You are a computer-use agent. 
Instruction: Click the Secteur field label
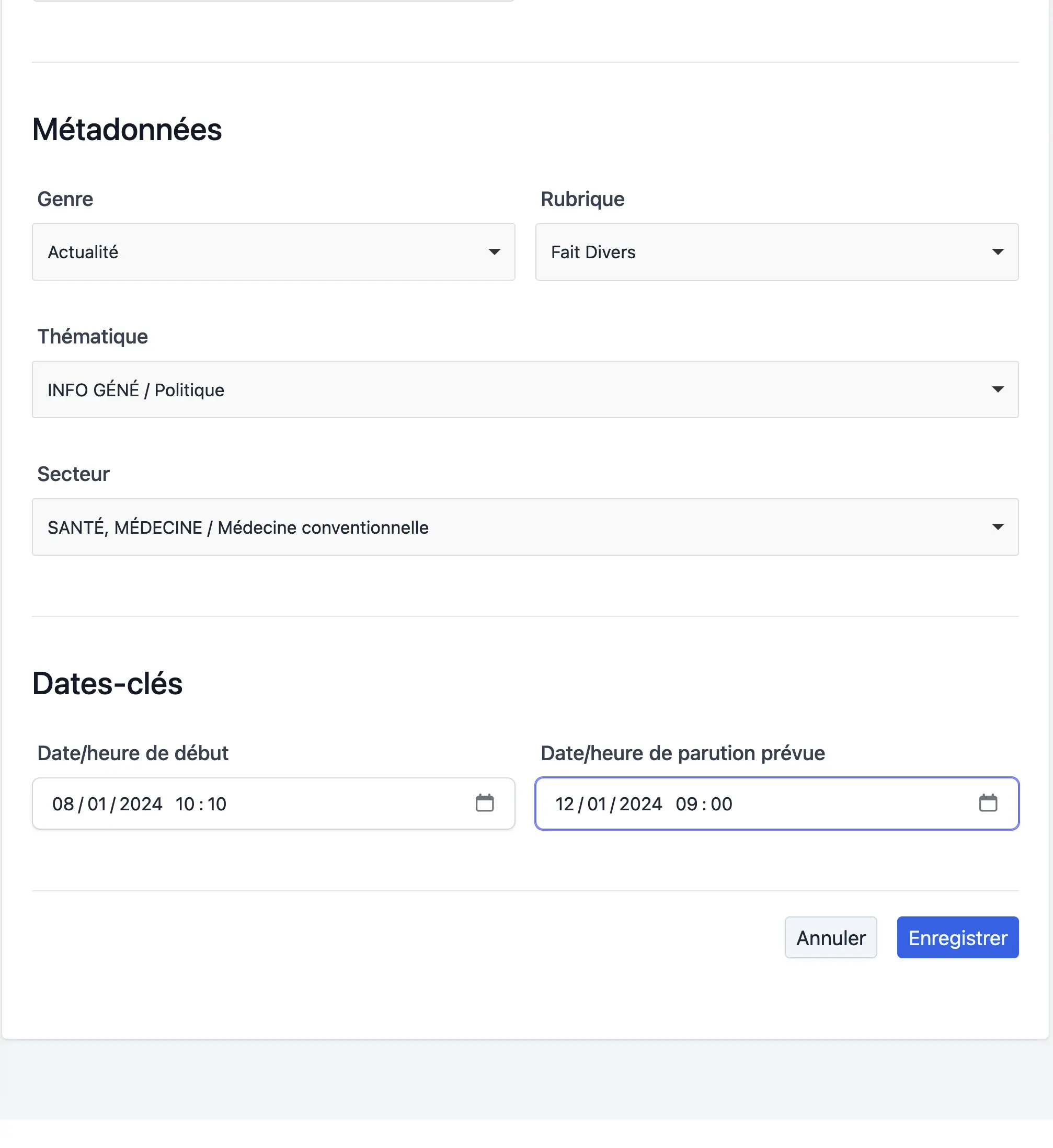[x=74, y=474]
